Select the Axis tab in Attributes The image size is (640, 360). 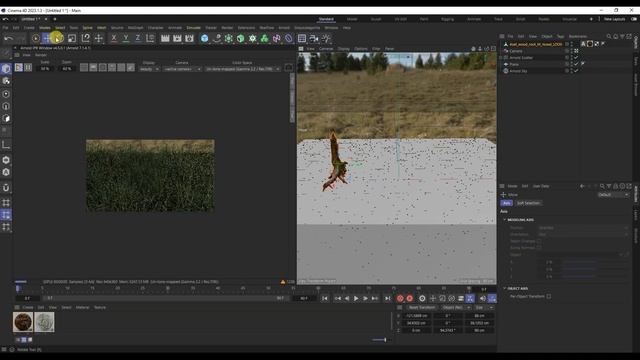tap(507, 203)
